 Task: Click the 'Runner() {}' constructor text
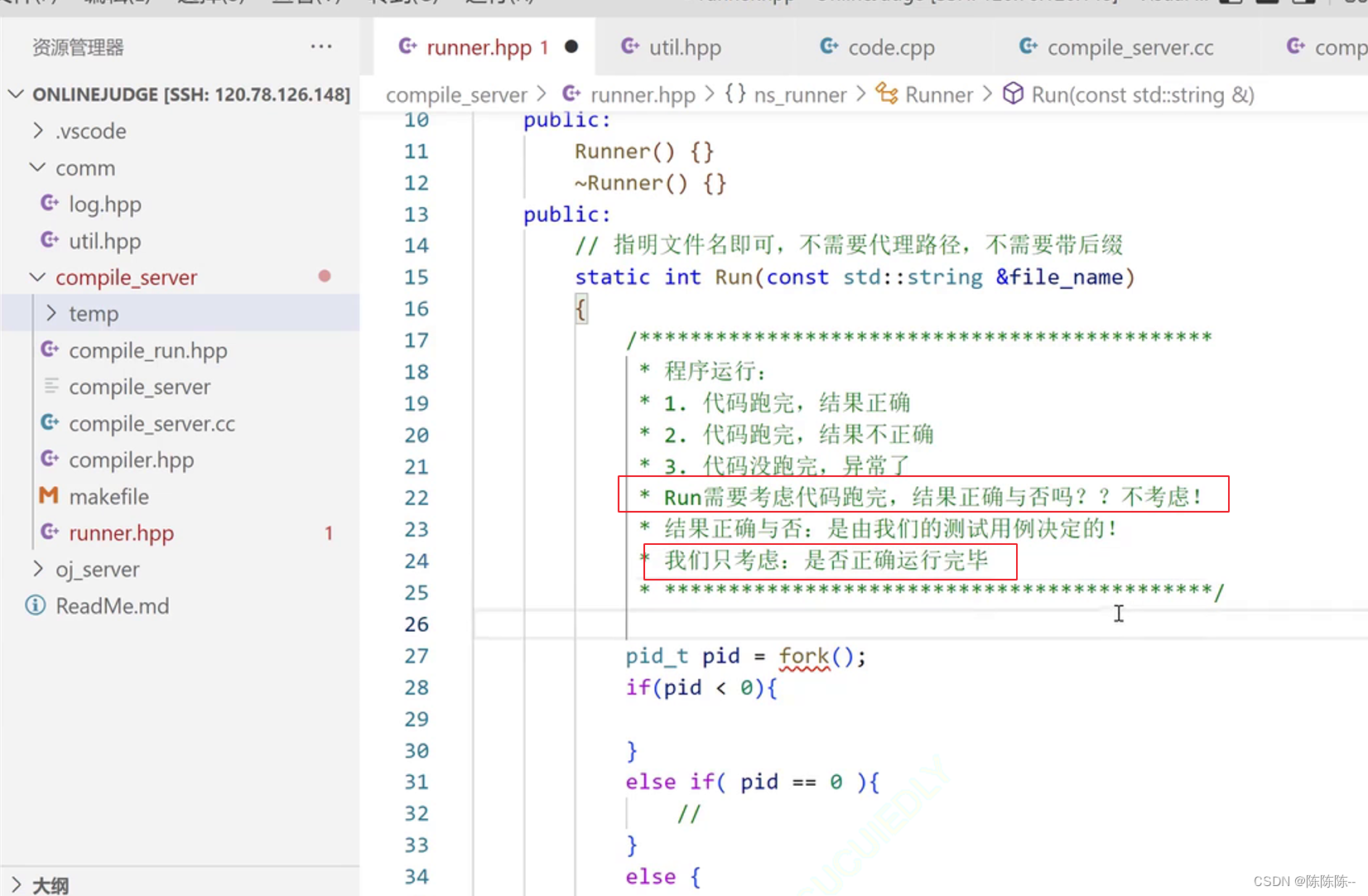coord(644,151)
